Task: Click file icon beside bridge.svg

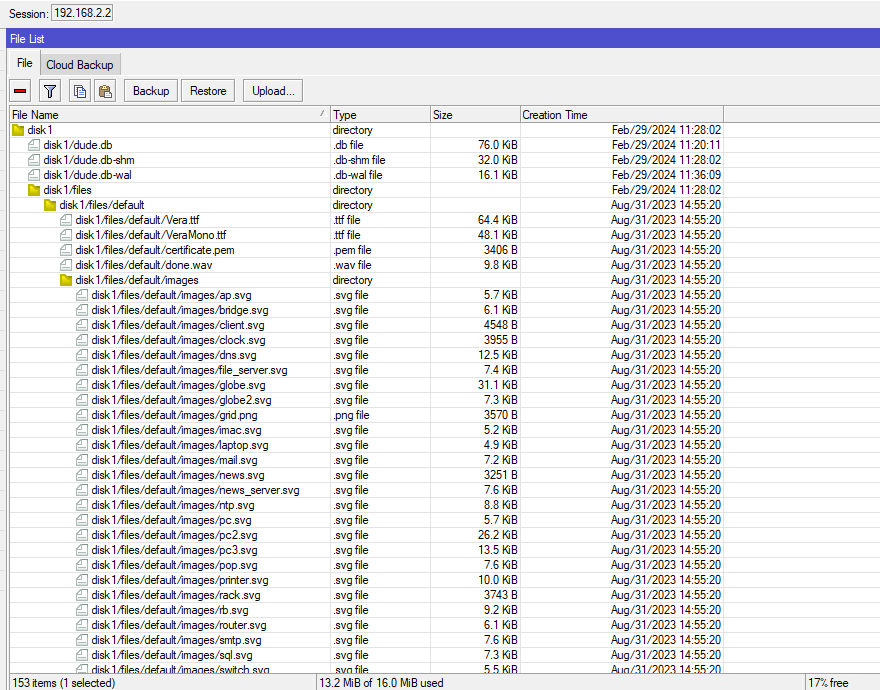Action: tap(82, 310)
